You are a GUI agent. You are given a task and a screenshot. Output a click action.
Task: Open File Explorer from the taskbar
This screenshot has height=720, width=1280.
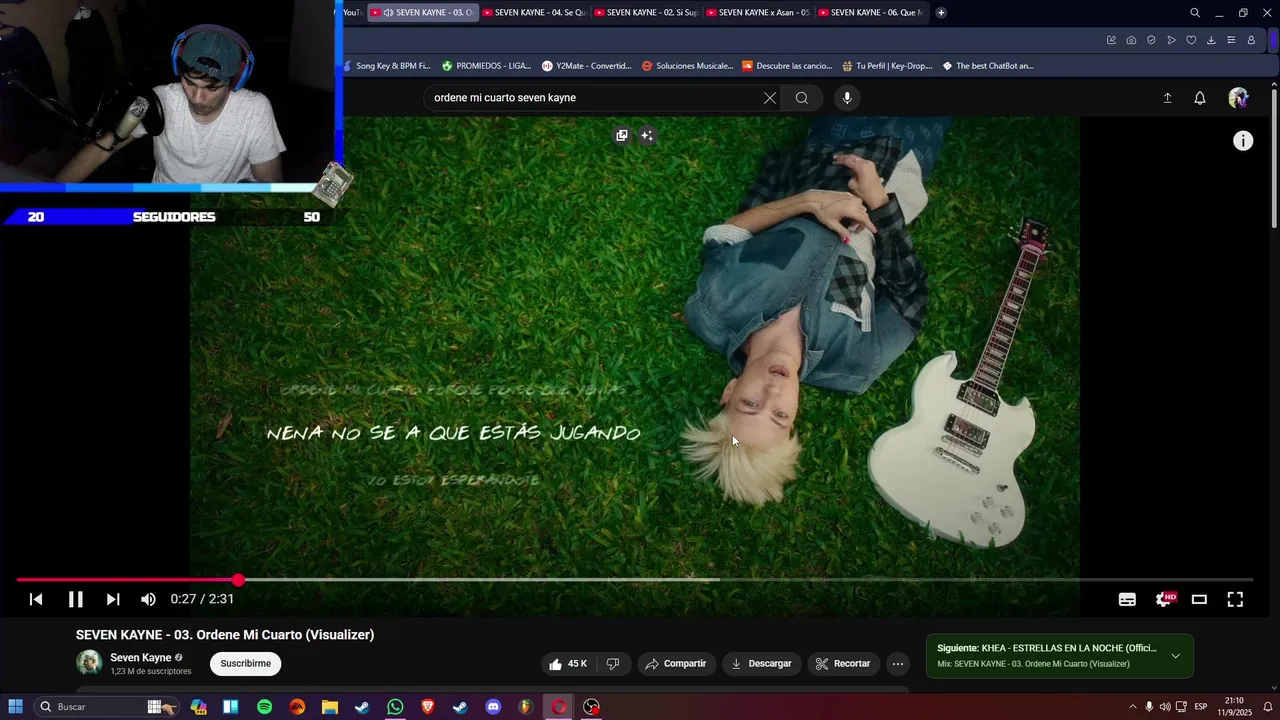click(330, 707)
